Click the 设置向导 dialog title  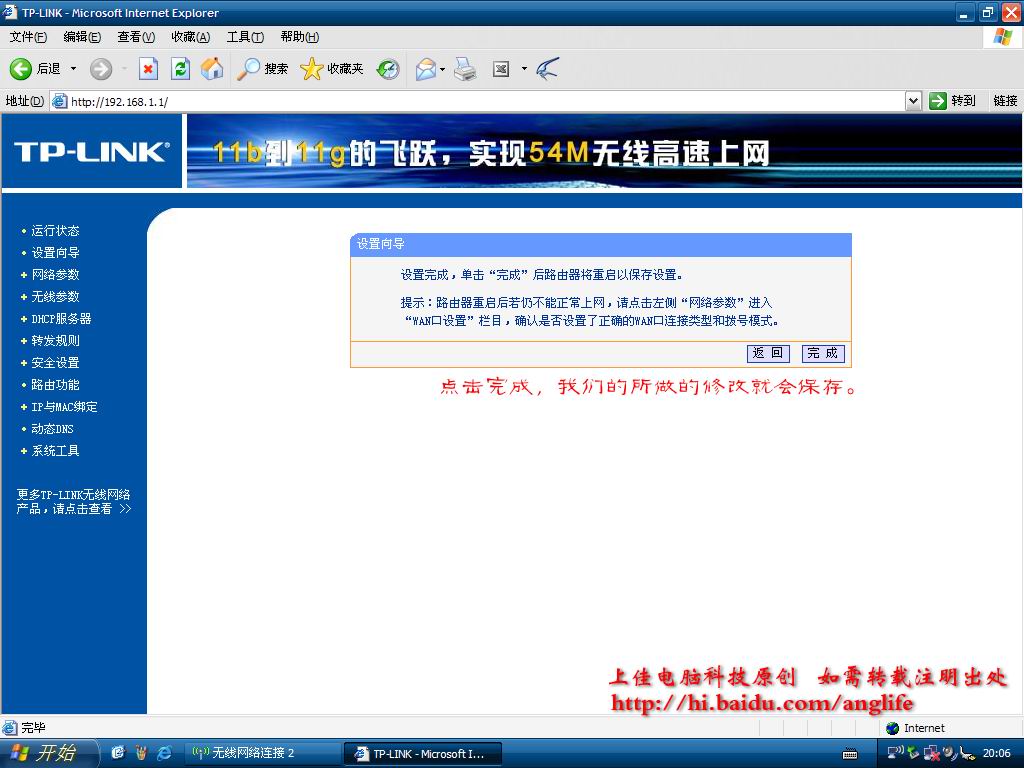tap(380, 244)
